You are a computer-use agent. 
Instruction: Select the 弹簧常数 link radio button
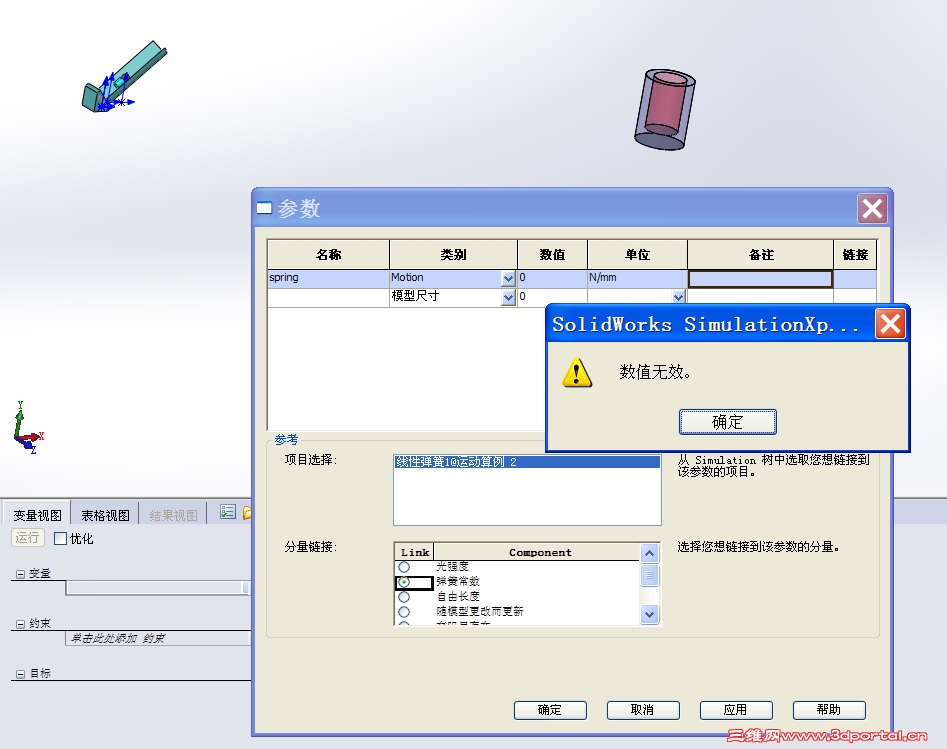pos(404,582)
